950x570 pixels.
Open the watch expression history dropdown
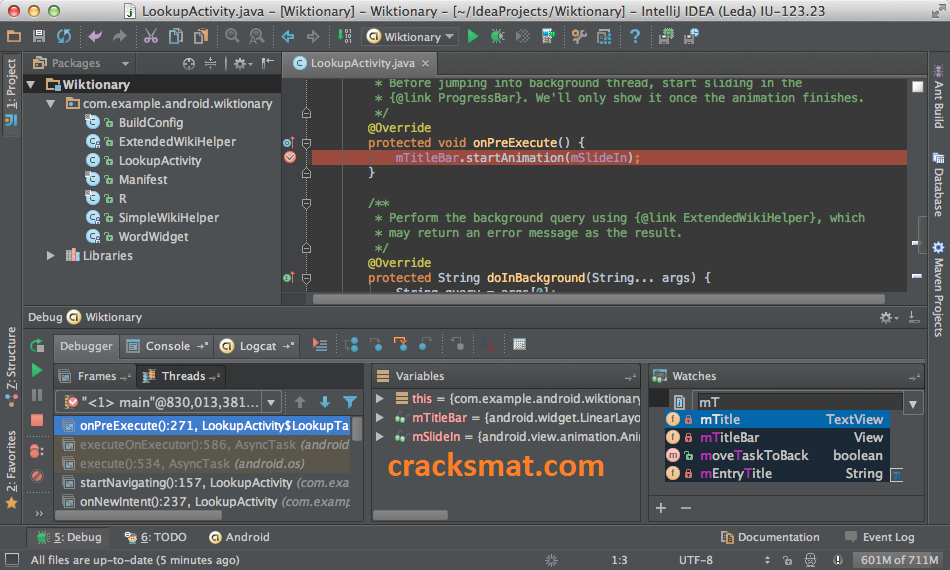point(912,403)
